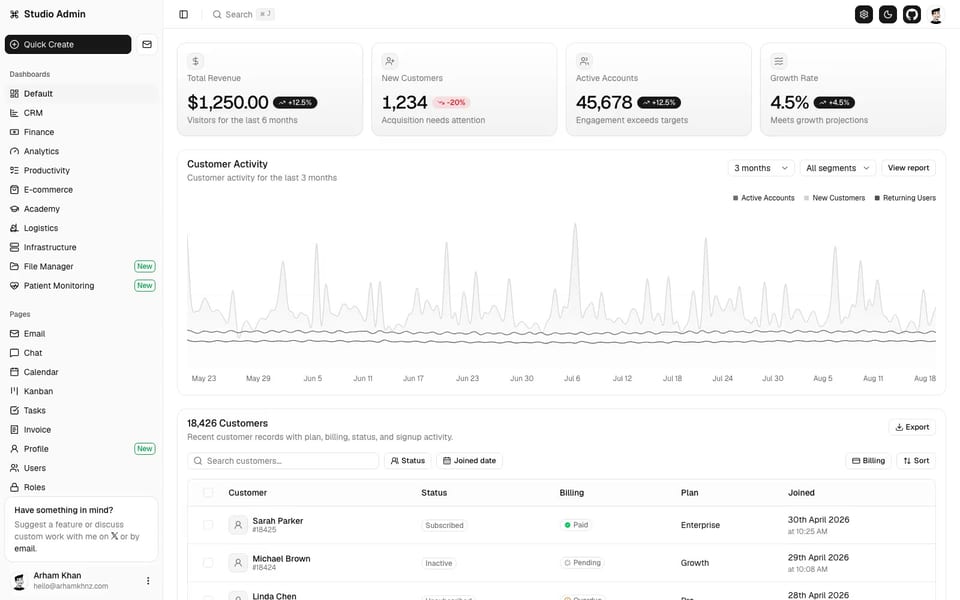
Task: Open the Status filter dropdown
Action: (408, 460)
